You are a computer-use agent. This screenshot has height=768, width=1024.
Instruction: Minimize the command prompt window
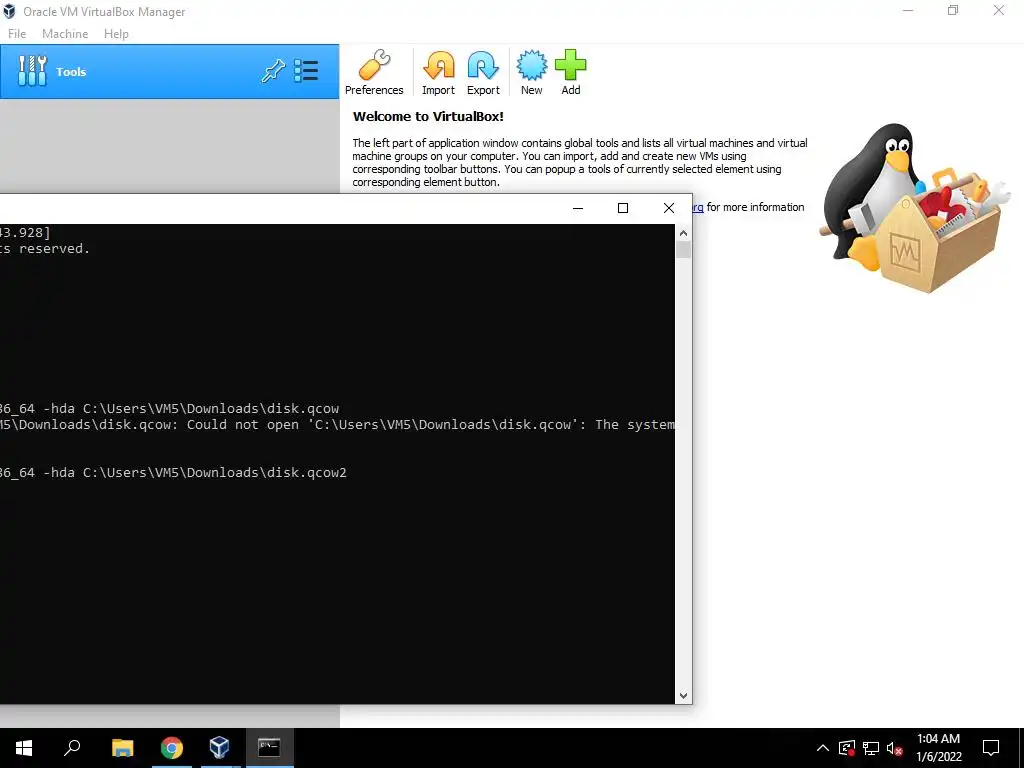pyautogui.click(x=578, y=208)
